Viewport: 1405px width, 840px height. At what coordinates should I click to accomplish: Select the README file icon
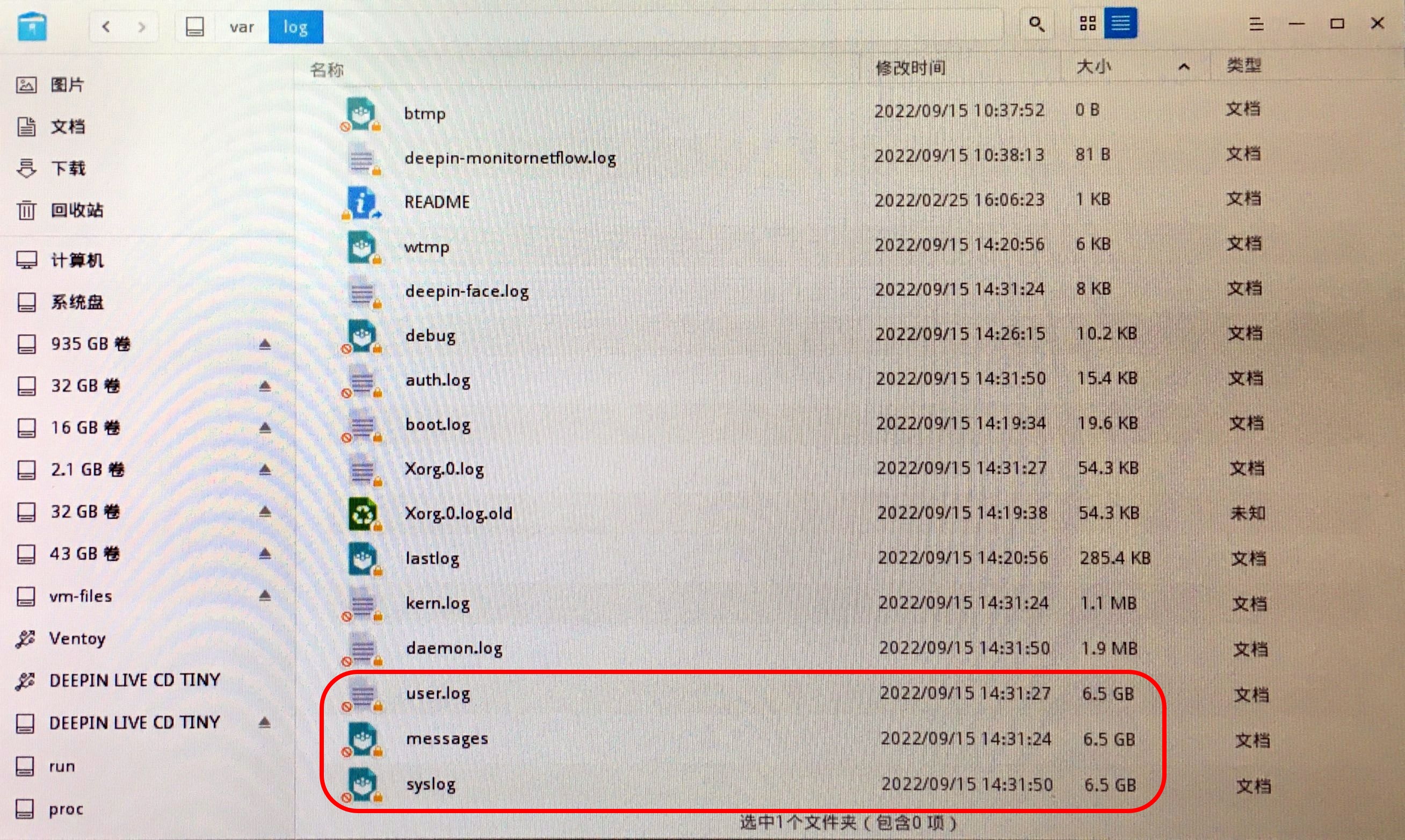pos(362,202)
